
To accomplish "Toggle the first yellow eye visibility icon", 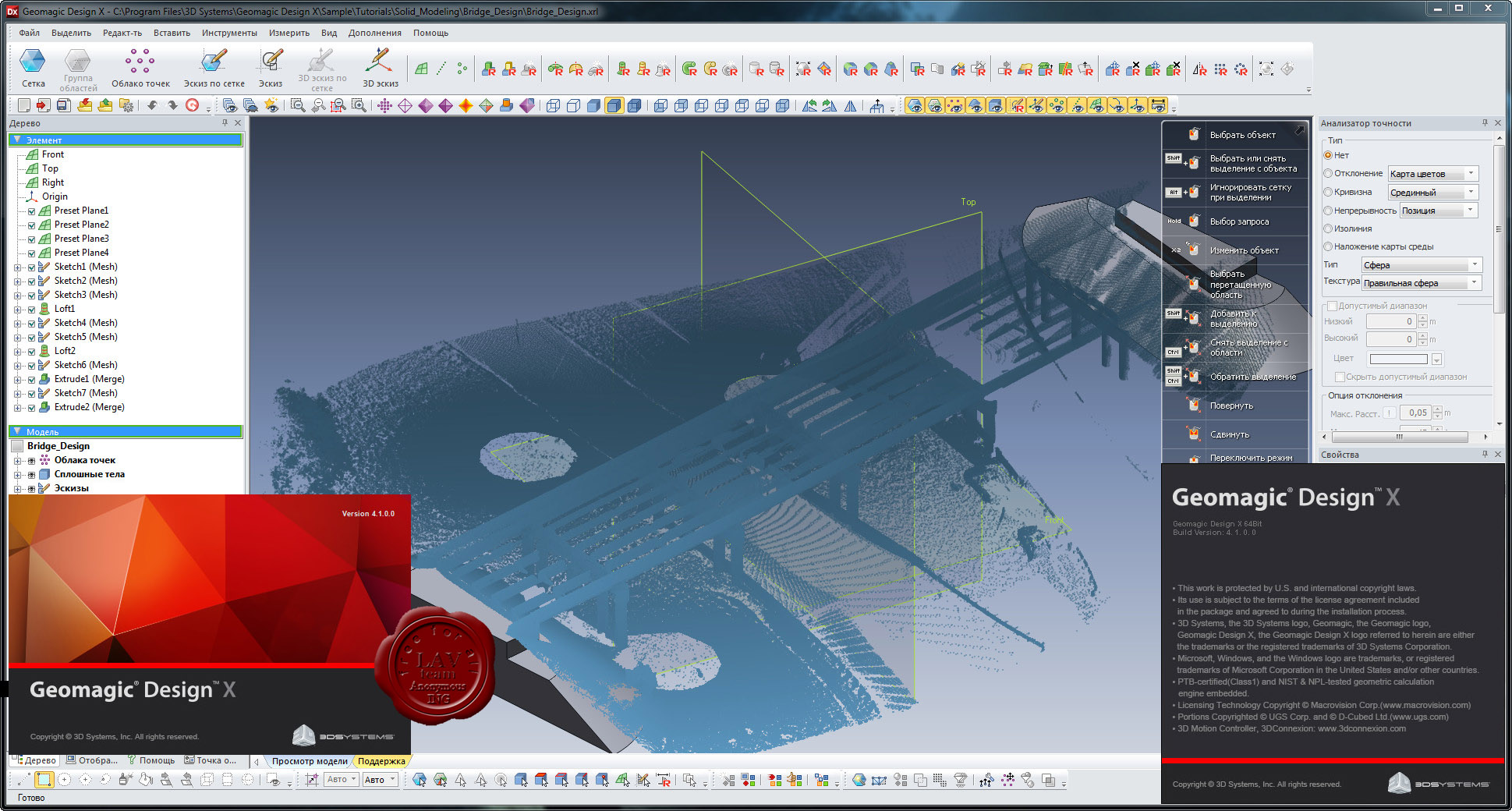I will point(915,105).
